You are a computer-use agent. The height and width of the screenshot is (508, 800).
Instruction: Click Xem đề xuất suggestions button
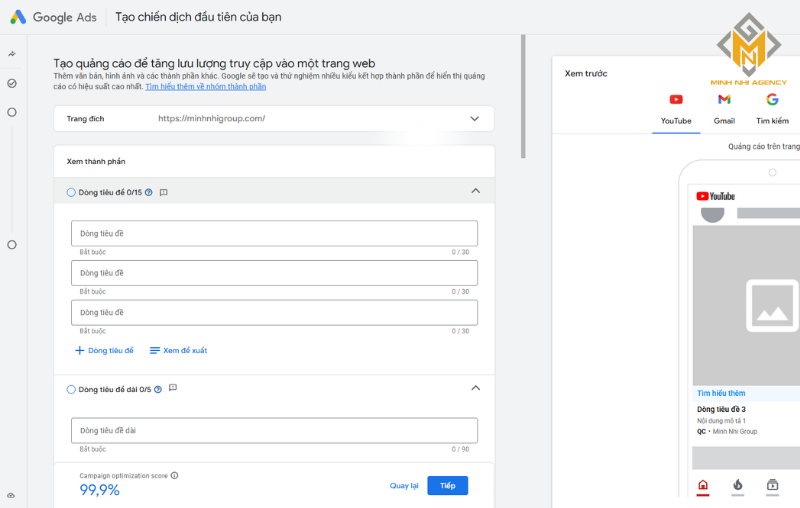click(x=178, y=350)
